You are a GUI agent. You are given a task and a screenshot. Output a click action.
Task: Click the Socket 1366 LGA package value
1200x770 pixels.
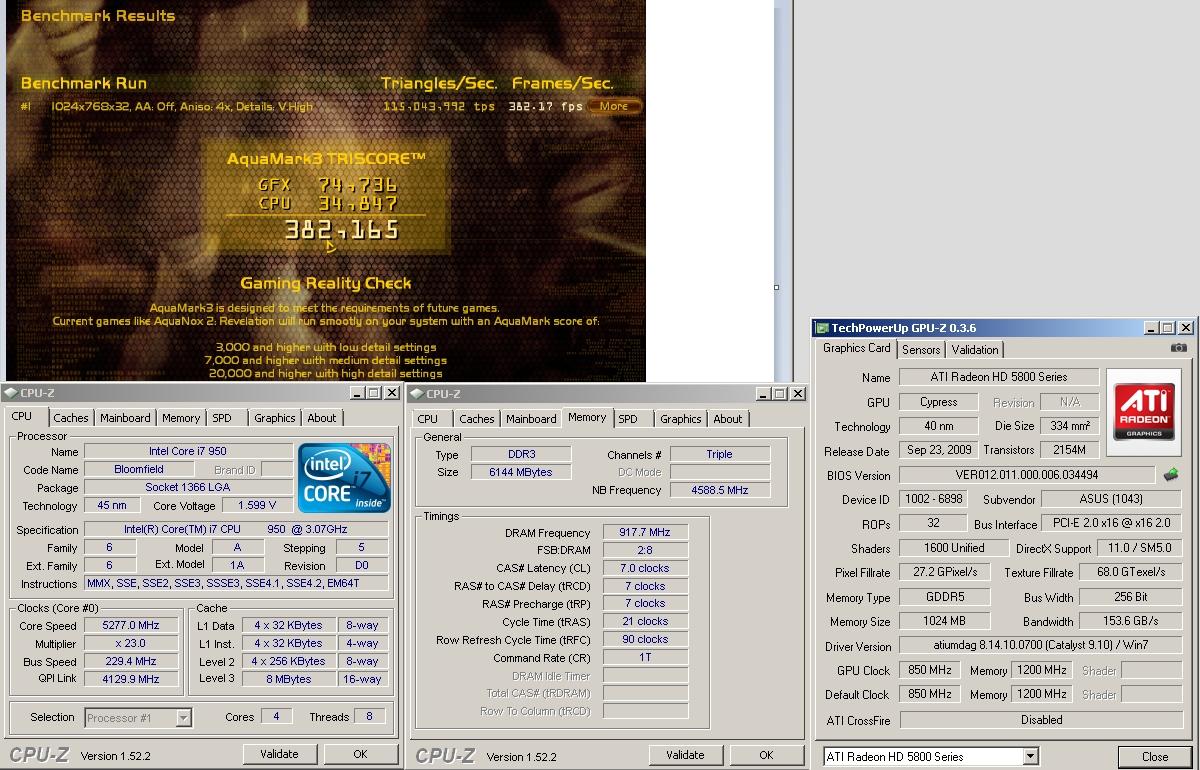point(188,488)
